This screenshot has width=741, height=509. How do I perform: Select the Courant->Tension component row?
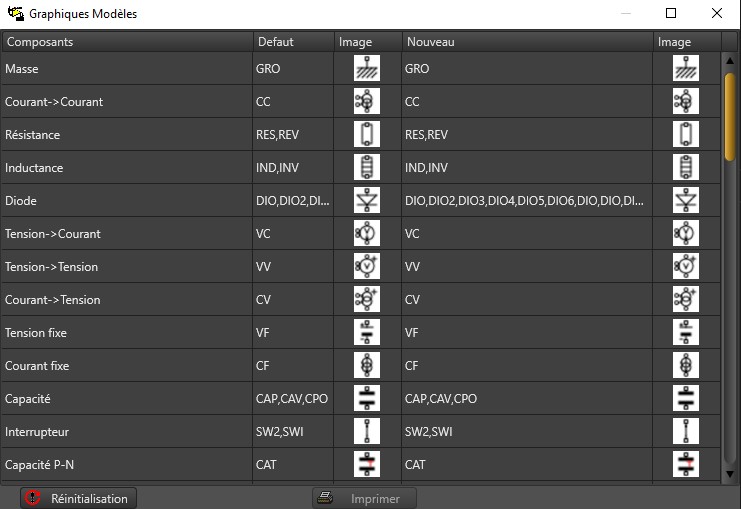click(126, 300)
